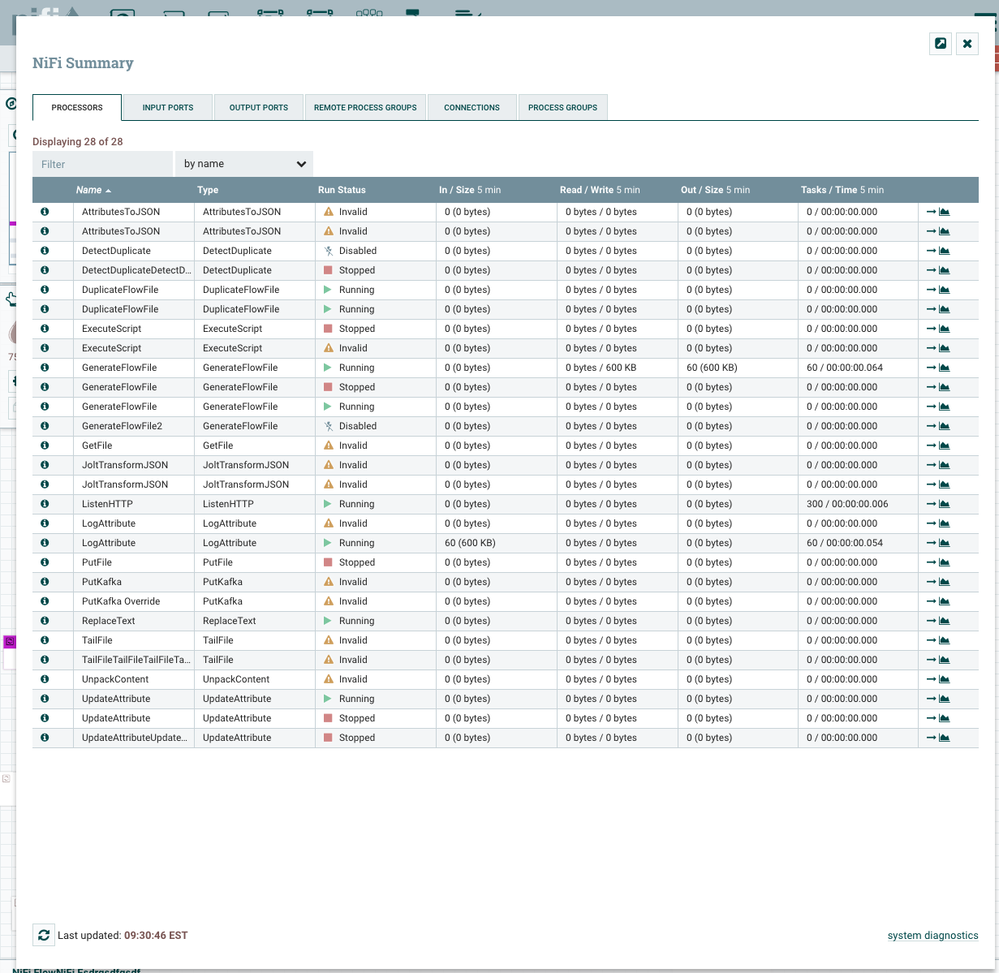Open status history chart for ListenHTTP
This screenshot has width=999, height=973.
pos(944,504)
